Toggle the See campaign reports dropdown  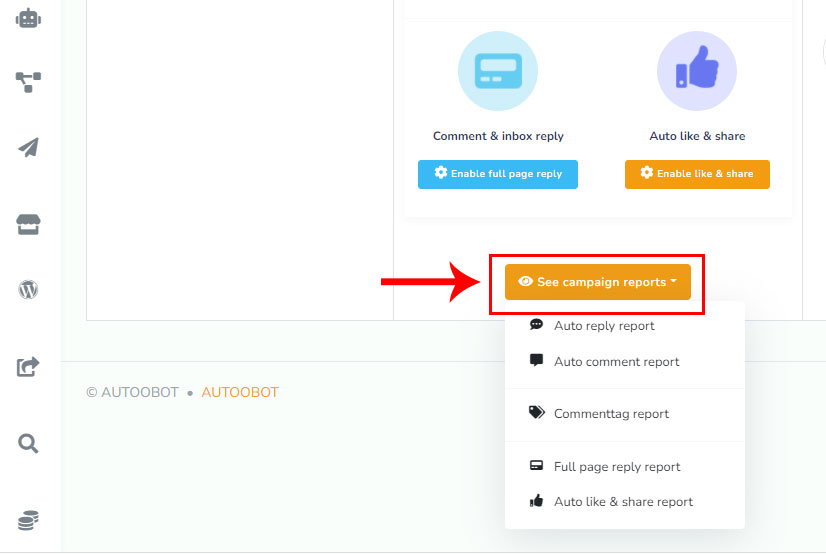[x=597, y=282]
